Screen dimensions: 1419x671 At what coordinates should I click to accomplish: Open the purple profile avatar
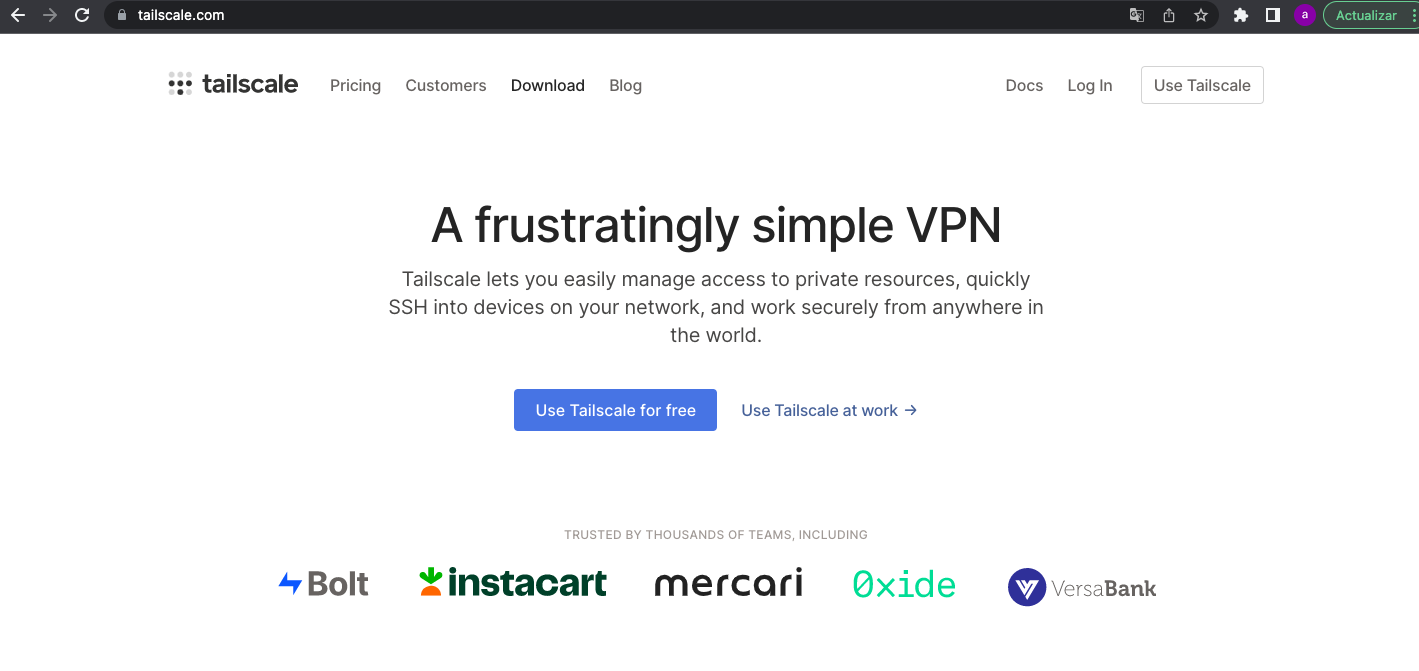(1304, 15)
